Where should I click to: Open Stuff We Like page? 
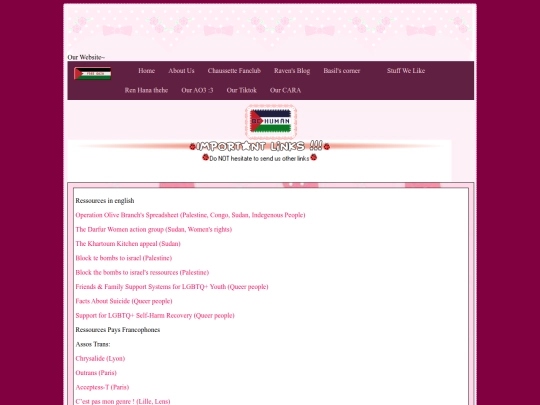click(x=406, y=71)
